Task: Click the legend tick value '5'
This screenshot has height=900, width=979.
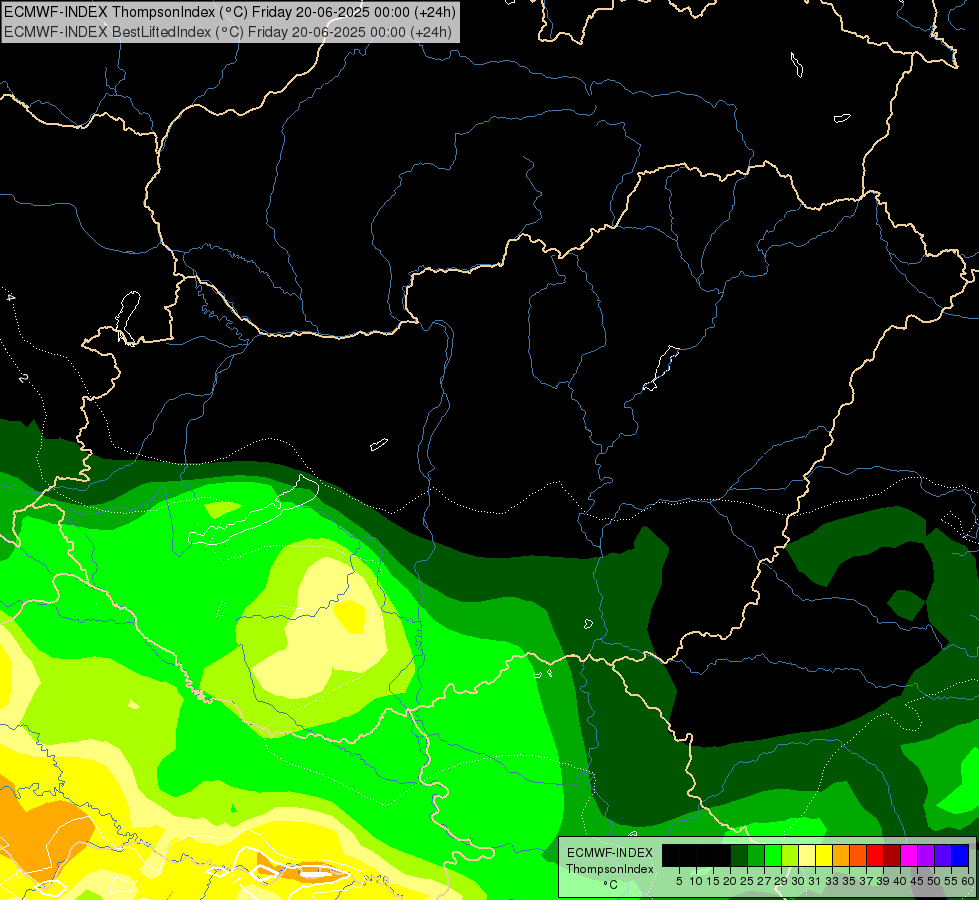Action: pyautogui.click(x=679, y=881)
